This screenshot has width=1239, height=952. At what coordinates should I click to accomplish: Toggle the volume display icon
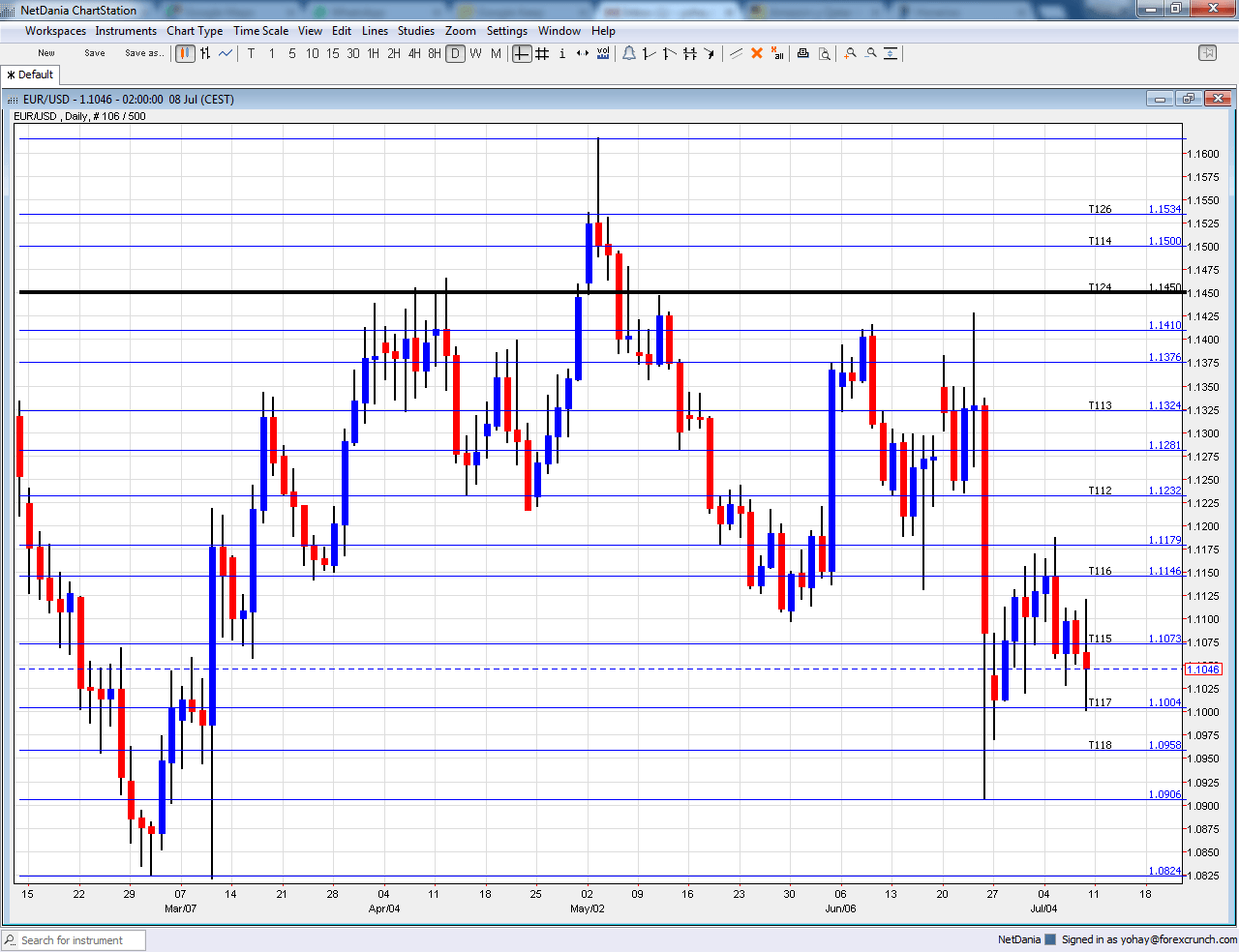click(603, 53)
